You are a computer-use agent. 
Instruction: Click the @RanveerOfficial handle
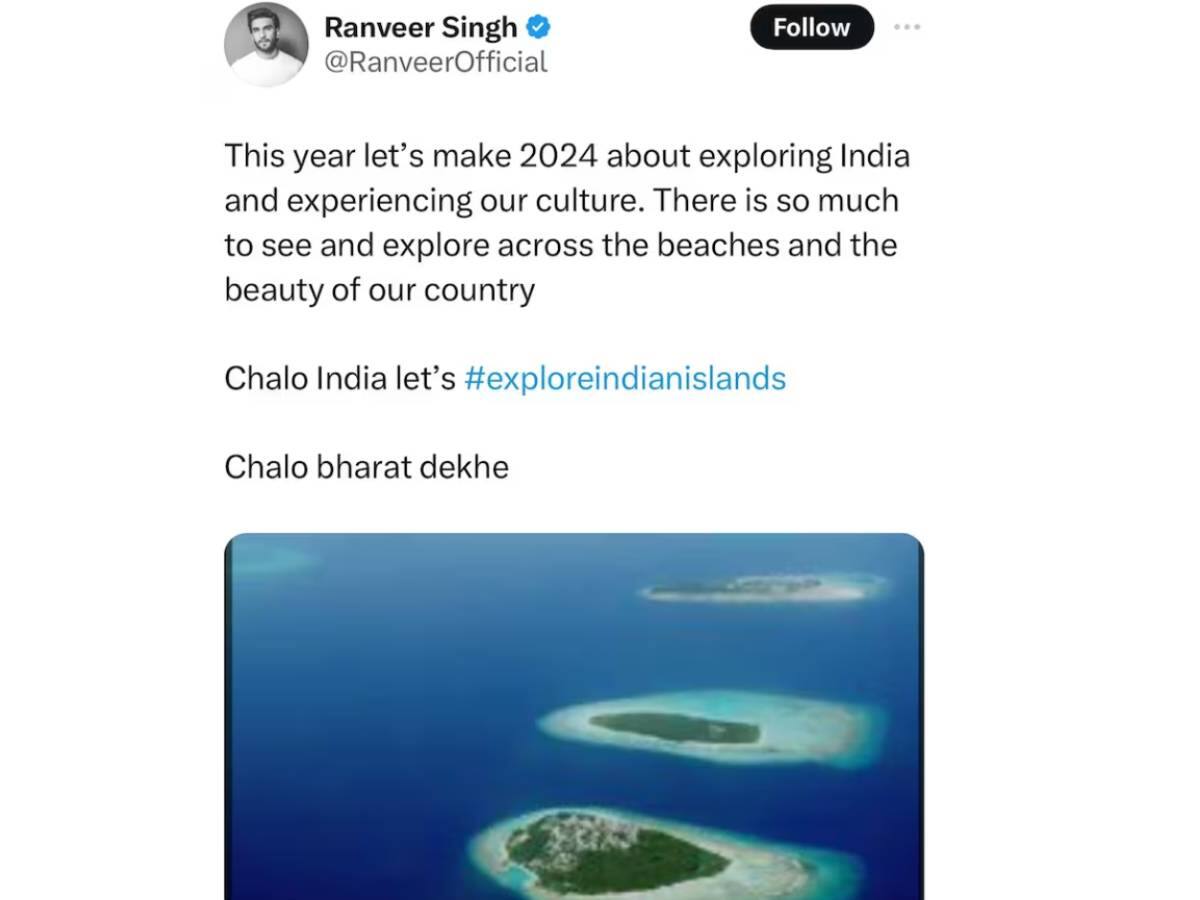(x=436, y=62)
